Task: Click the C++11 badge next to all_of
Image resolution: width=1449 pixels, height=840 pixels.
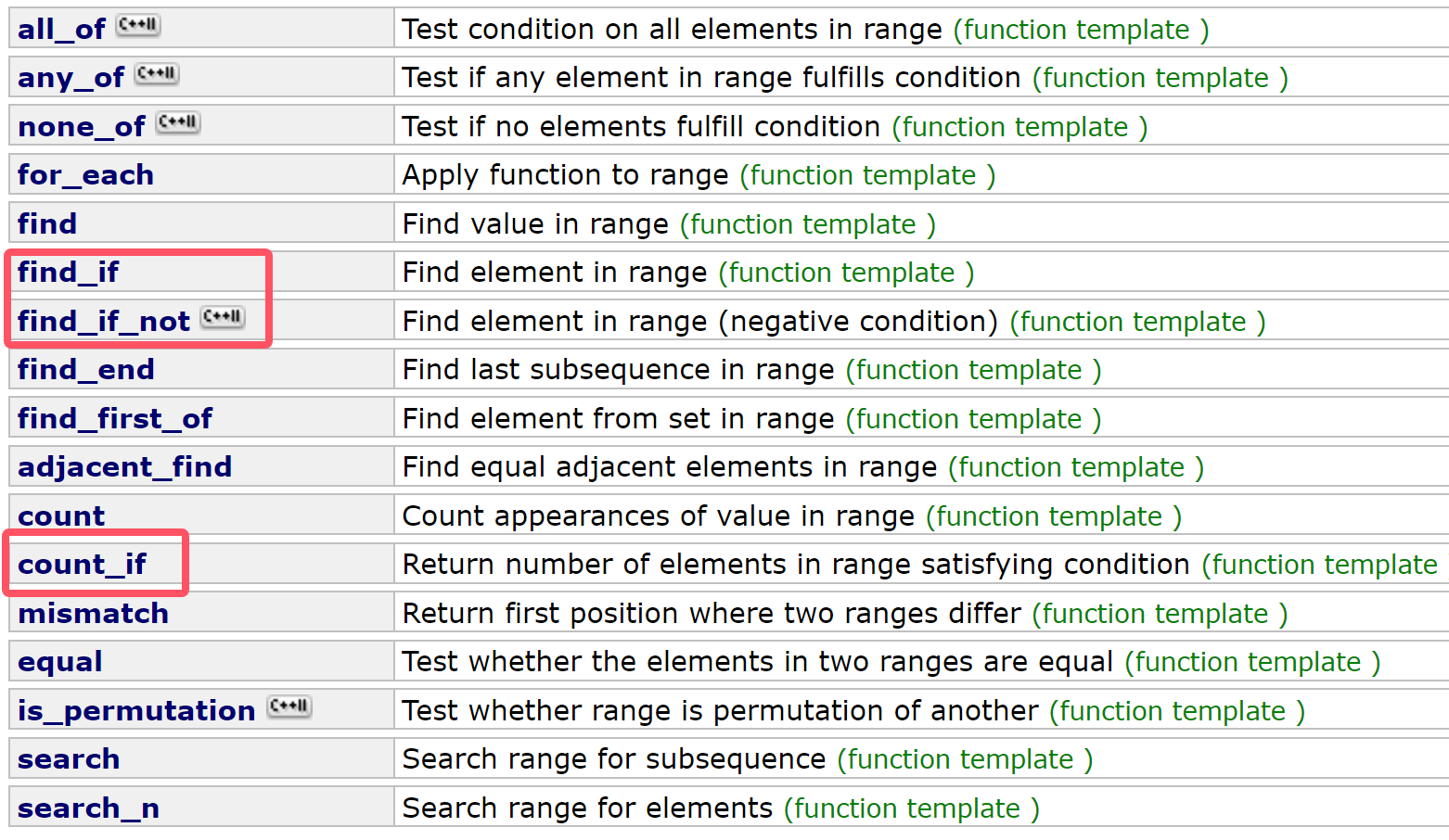Action: (x=138, y=25)
